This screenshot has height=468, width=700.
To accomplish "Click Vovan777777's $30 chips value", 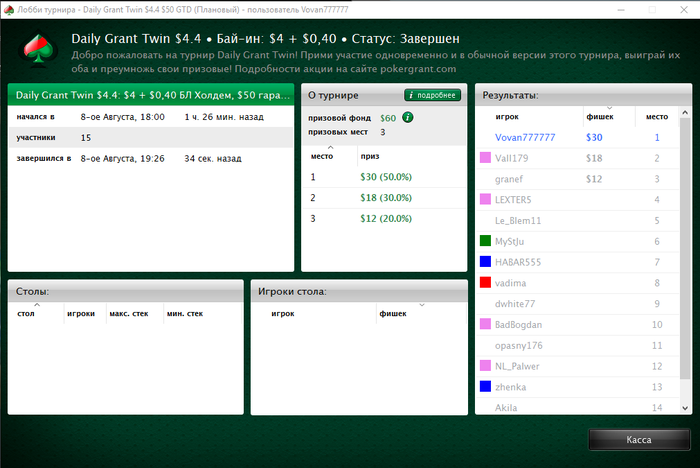I will [594, 137].
